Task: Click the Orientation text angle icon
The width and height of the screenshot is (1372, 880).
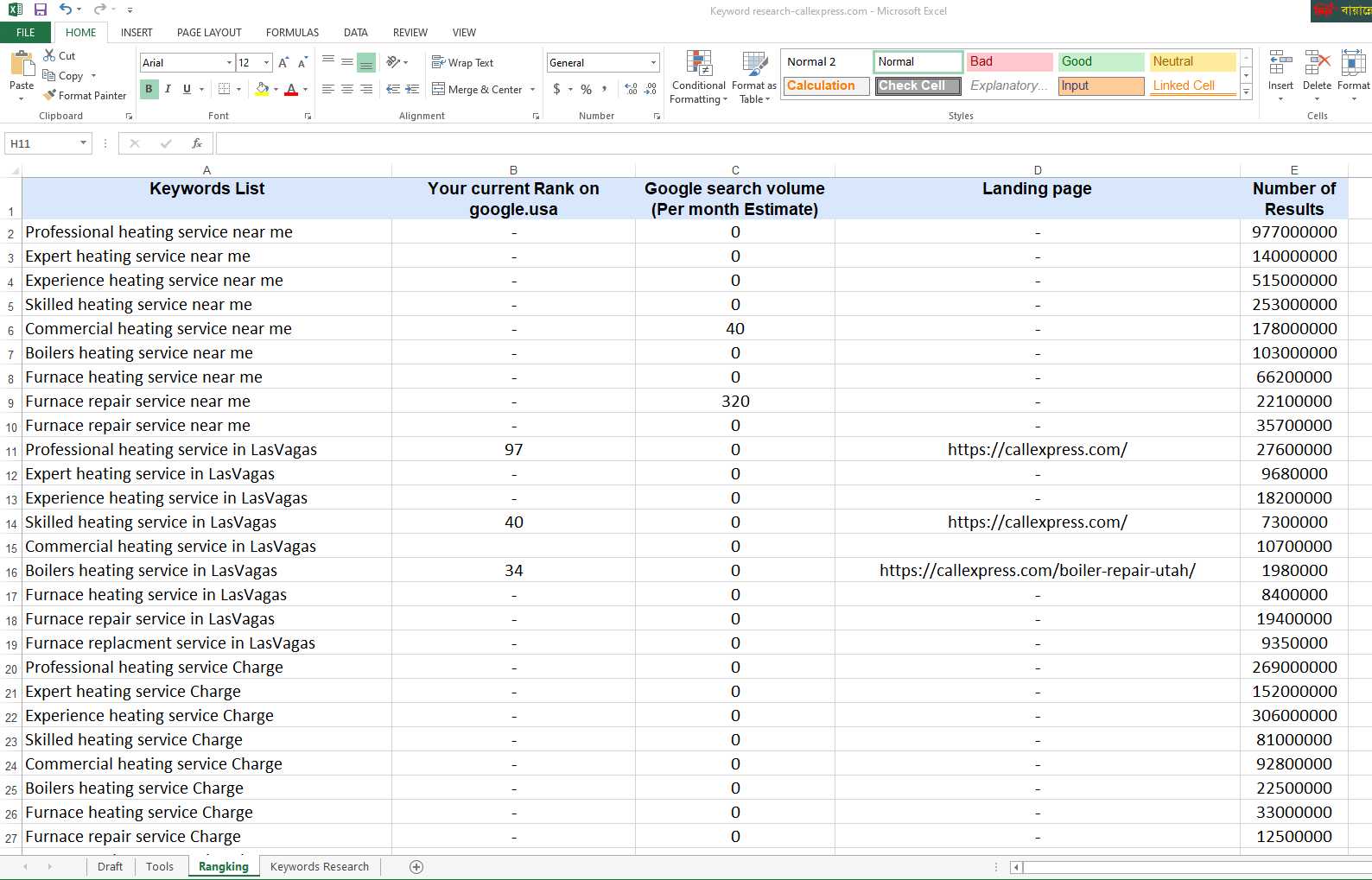Action: (393, 62)
